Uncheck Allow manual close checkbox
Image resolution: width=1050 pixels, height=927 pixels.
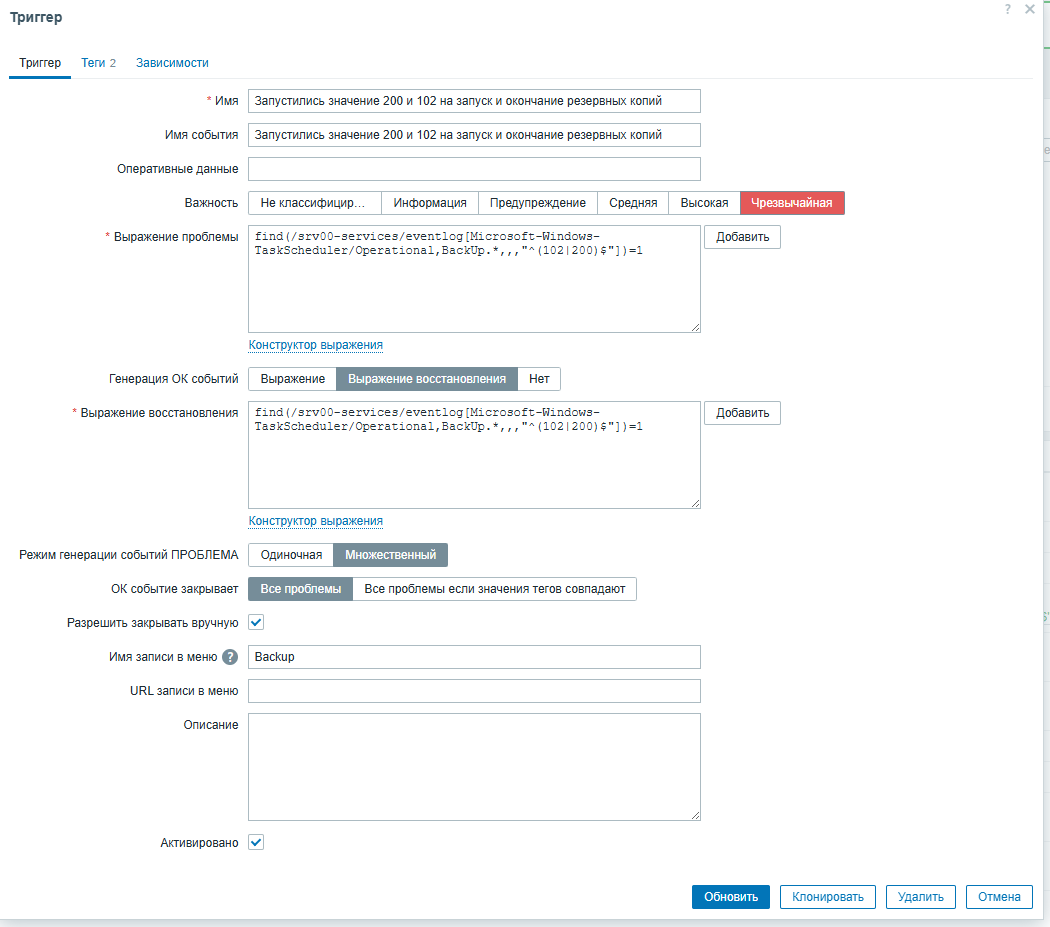(x=256, y=622)
